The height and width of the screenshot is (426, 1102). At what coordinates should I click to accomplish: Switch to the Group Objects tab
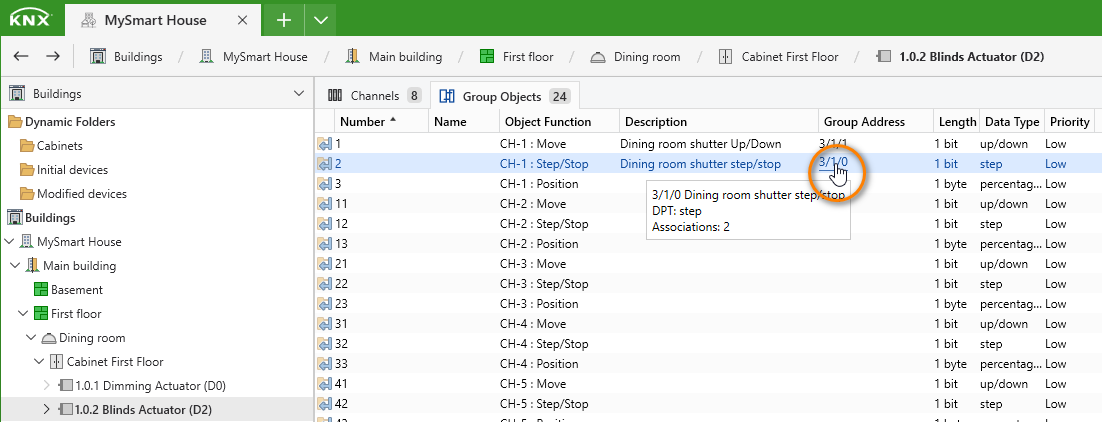pyautogui.click(x=505, y=96)
